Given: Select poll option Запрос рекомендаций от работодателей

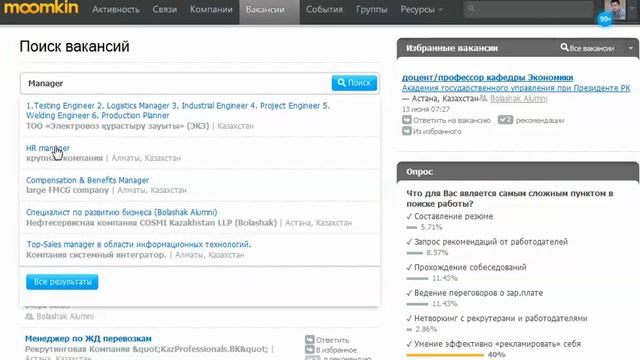Looking at the screenshot, I should click(x=487, y=242).
